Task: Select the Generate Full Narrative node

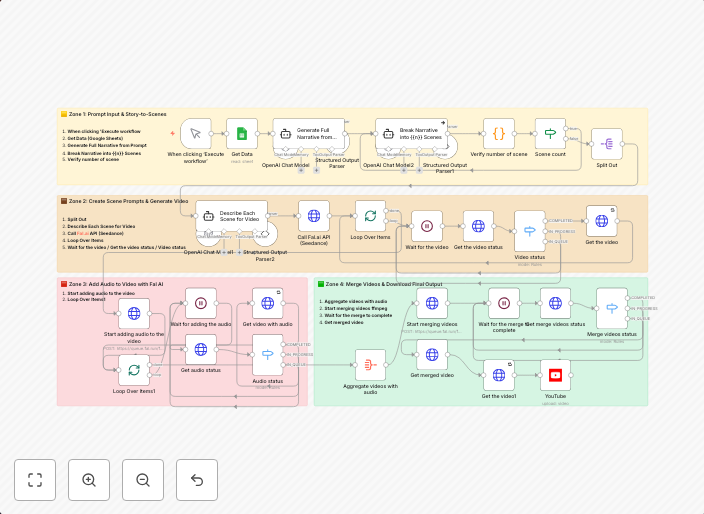Action: pos(312,134)
